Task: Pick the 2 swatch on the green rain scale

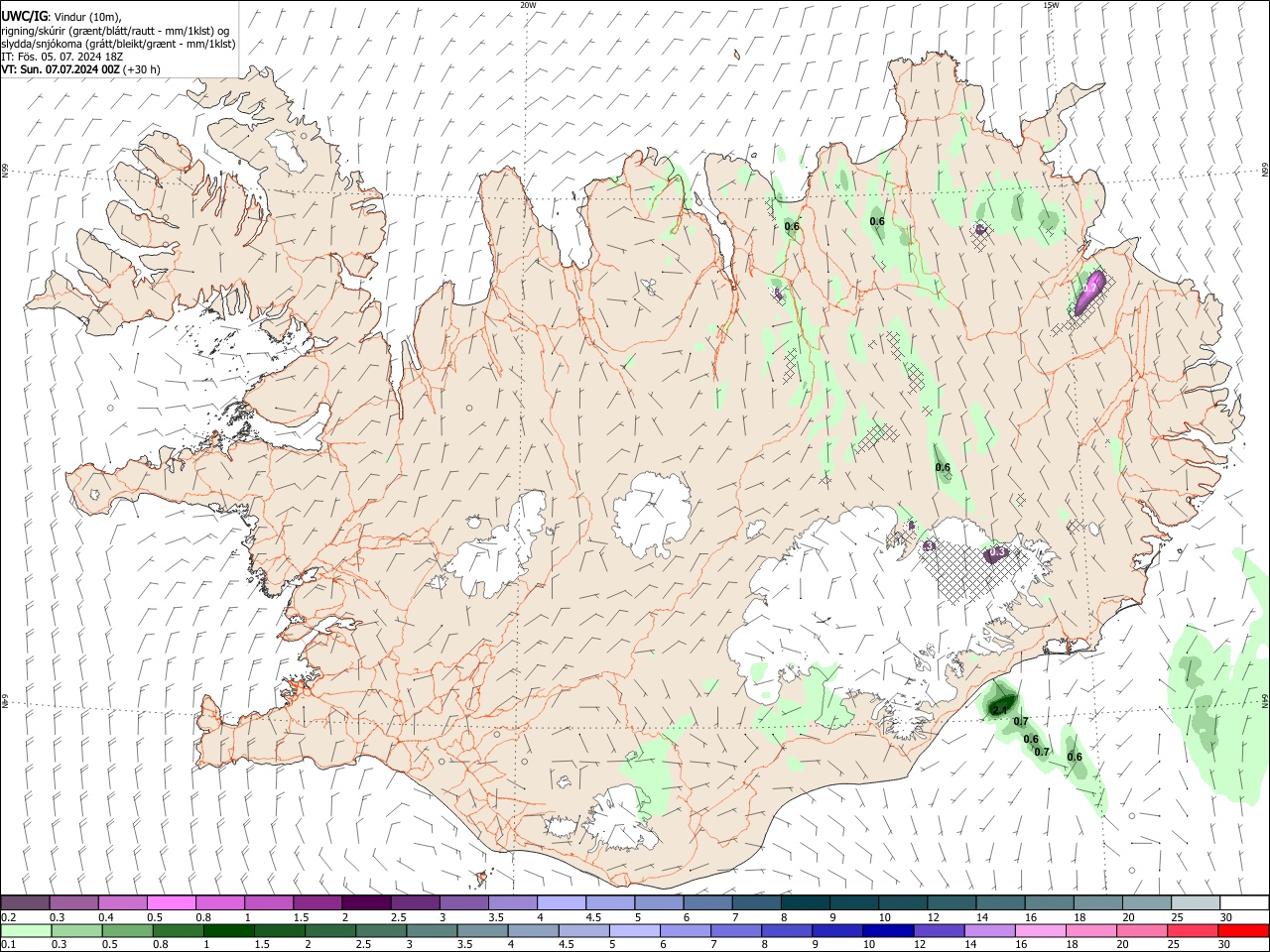Action: pos(330,930)
